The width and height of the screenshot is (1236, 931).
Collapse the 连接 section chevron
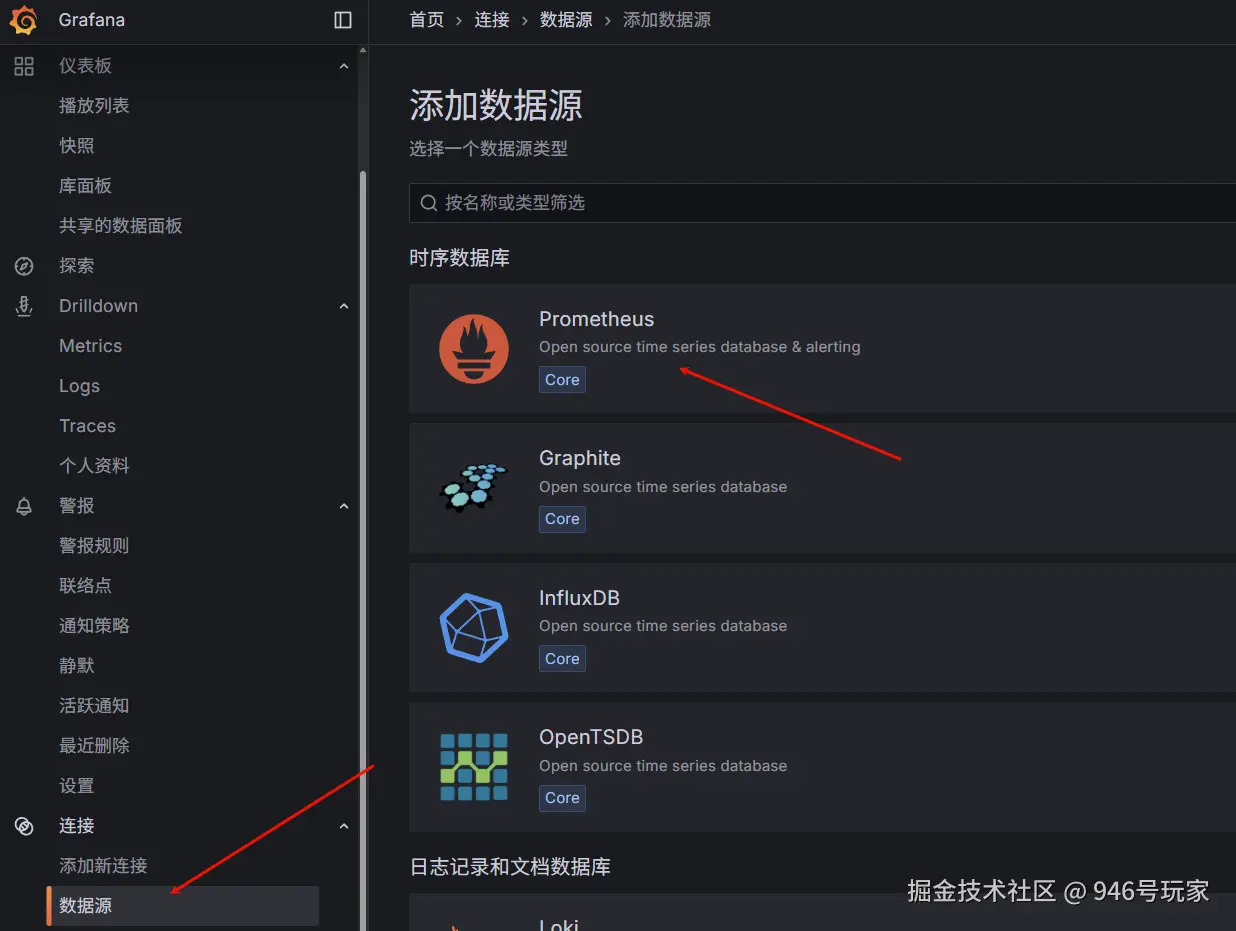[344, 826]
